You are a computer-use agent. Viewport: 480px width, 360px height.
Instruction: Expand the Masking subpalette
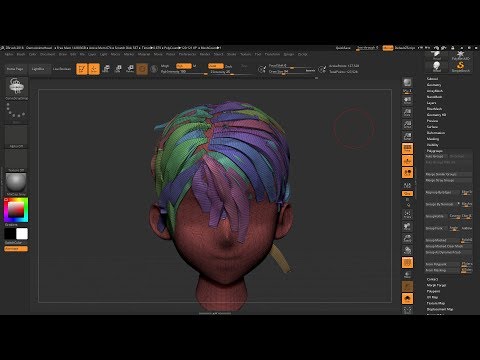[433, 139]
